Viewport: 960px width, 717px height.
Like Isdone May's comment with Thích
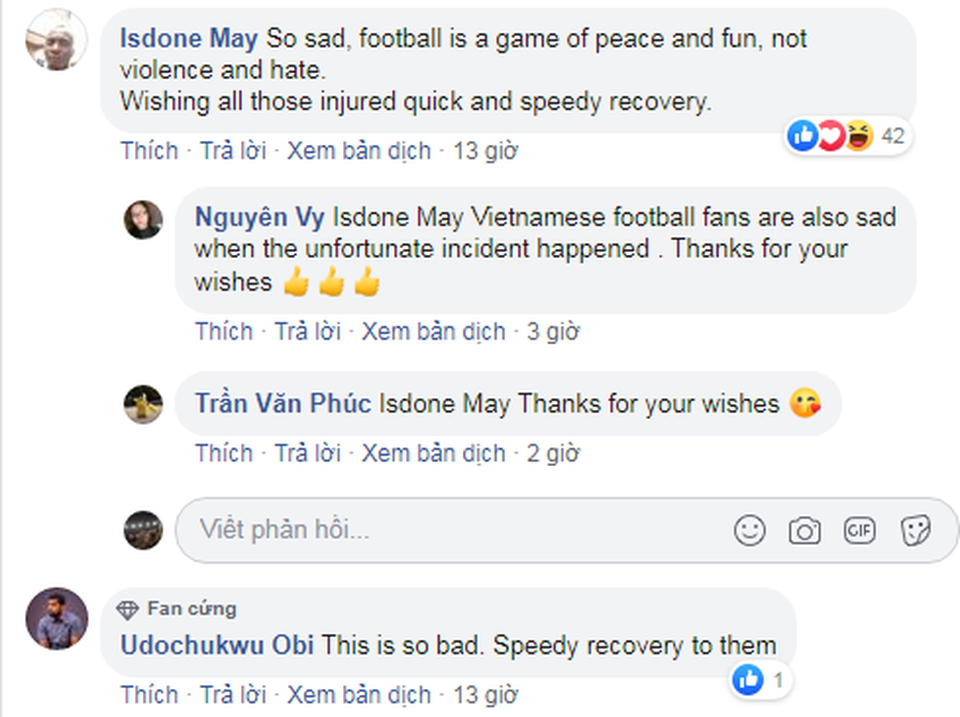click(149, 151)
